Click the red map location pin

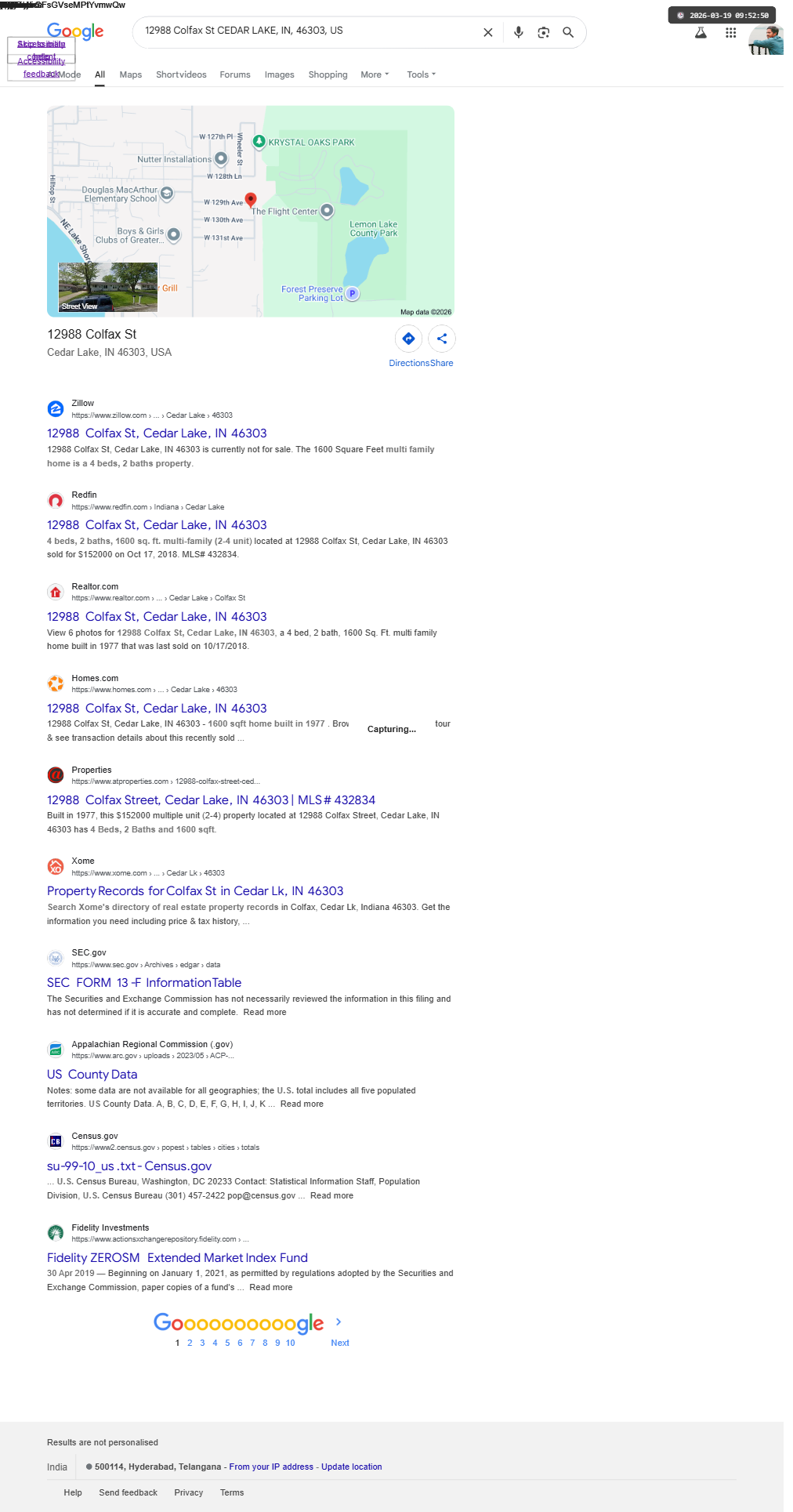(x=251, y=201)
